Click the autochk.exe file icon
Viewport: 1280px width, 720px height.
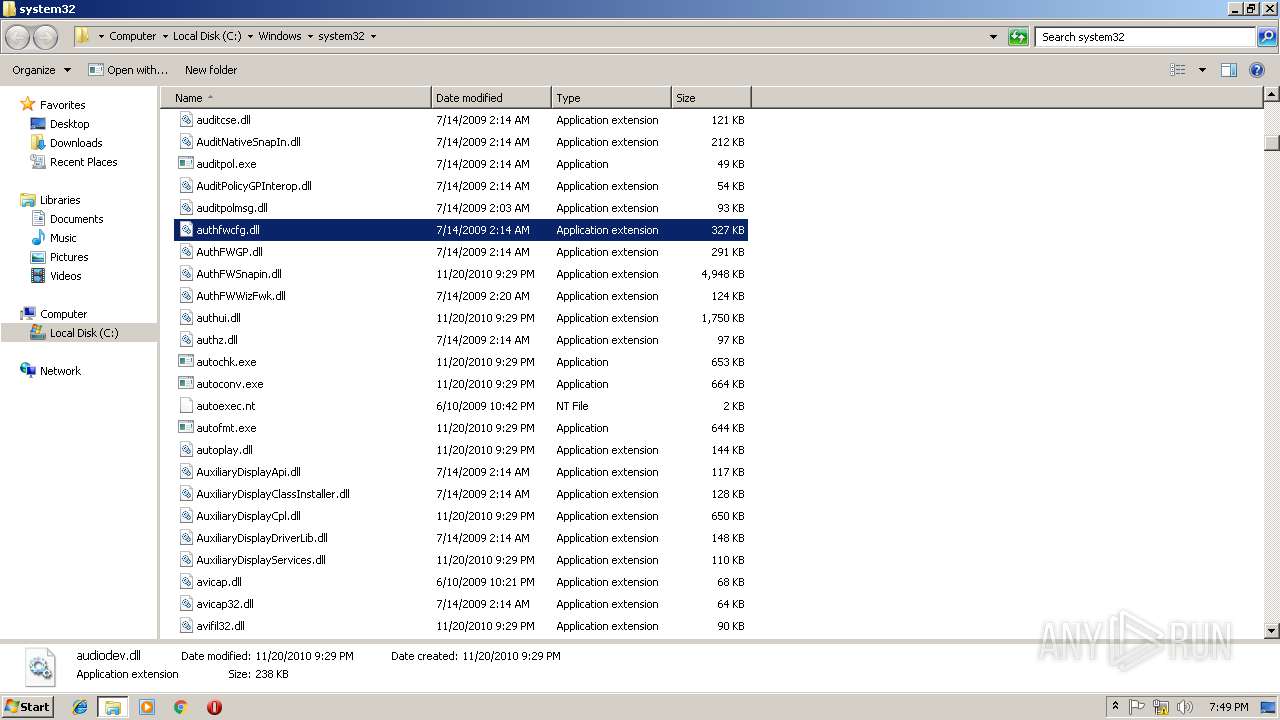tap(186, 362)
